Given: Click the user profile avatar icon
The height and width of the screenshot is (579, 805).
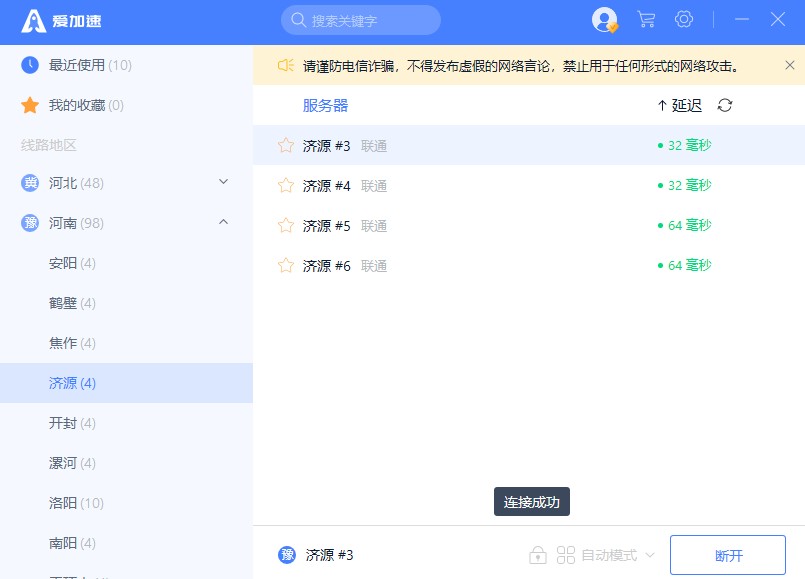Looking at the screenshot, I should point(604,19).
